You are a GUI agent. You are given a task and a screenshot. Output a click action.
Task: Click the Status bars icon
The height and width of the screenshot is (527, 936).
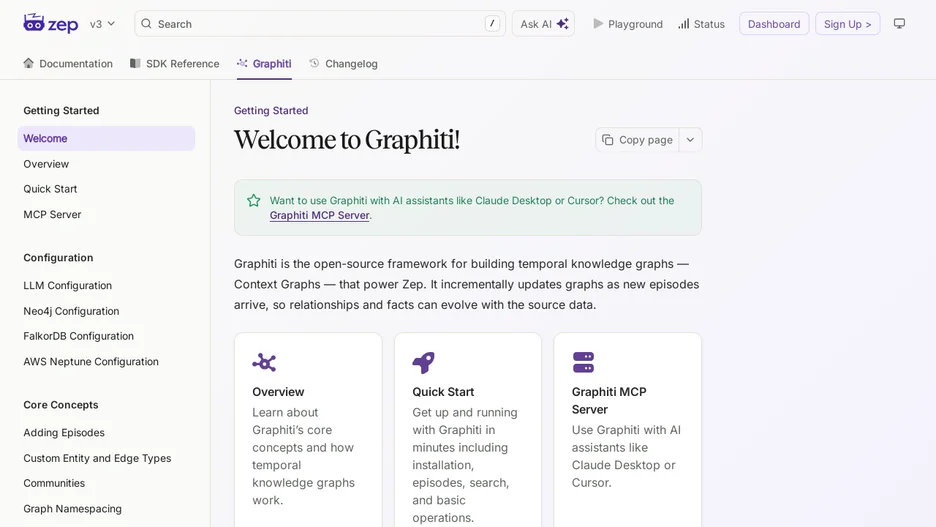pyautogui.click(x=683, y=24)
